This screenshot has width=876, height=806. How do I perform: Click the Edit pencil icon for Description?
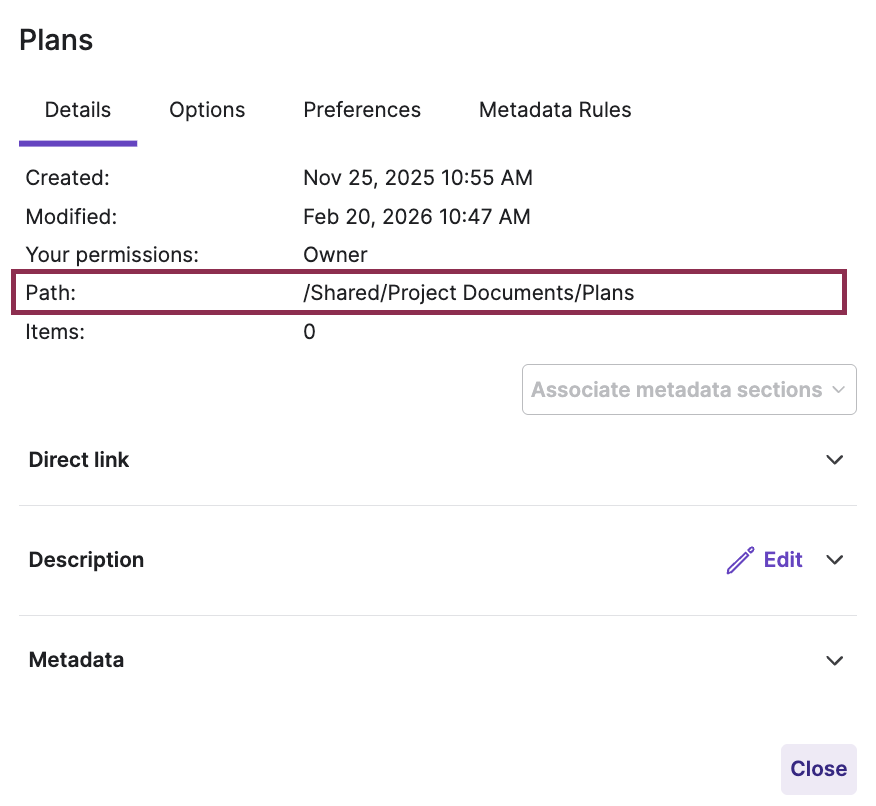740,560
